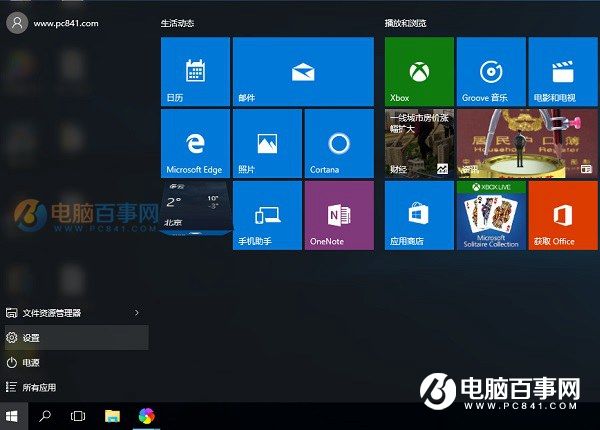600x430 pixels.
Task: Open File Explorer from the taskbar
Action: point(112,416)
